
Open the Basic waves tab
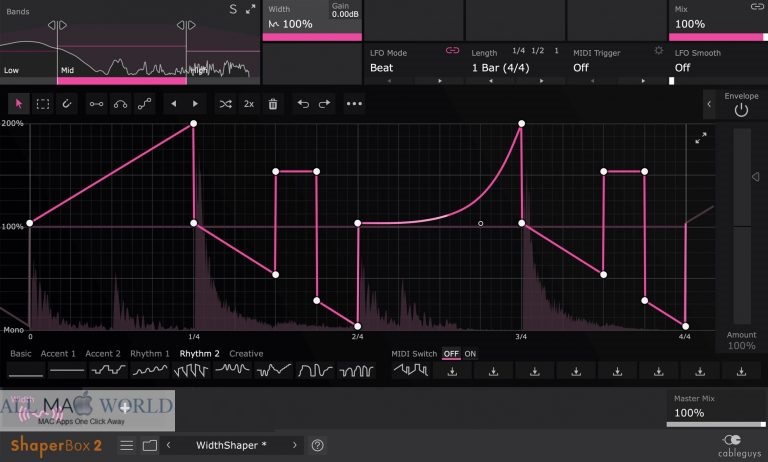click(x=21, y=354)
